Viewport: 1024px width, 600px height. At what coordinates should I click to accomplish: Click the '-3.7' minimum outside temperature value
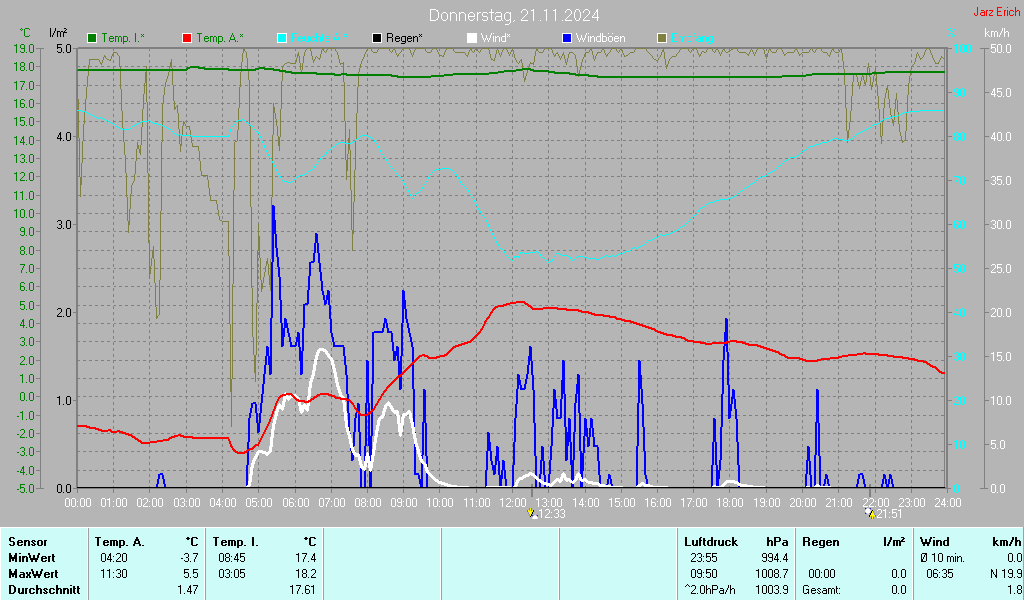(x=189, y=558)
